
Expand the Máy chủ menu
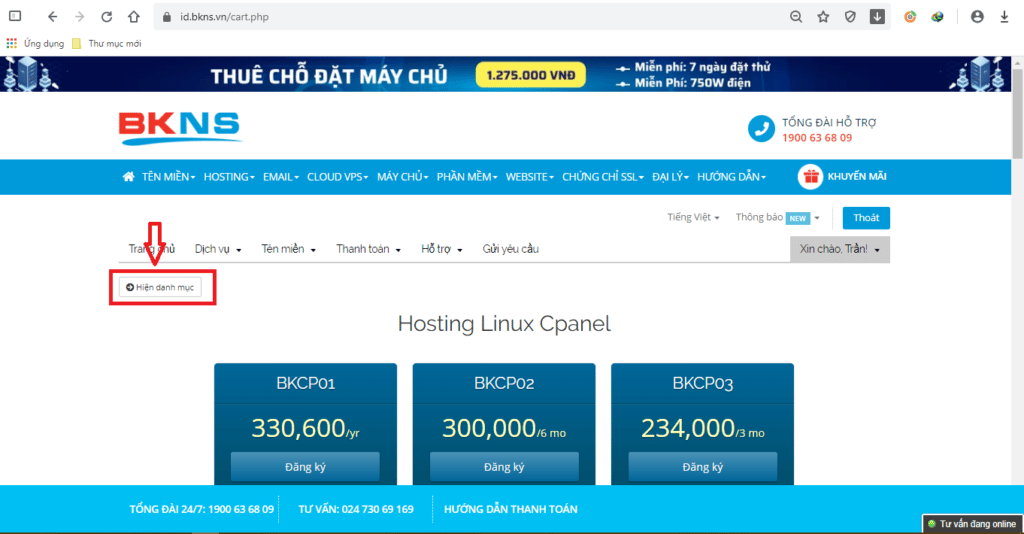tap(402, 177)
